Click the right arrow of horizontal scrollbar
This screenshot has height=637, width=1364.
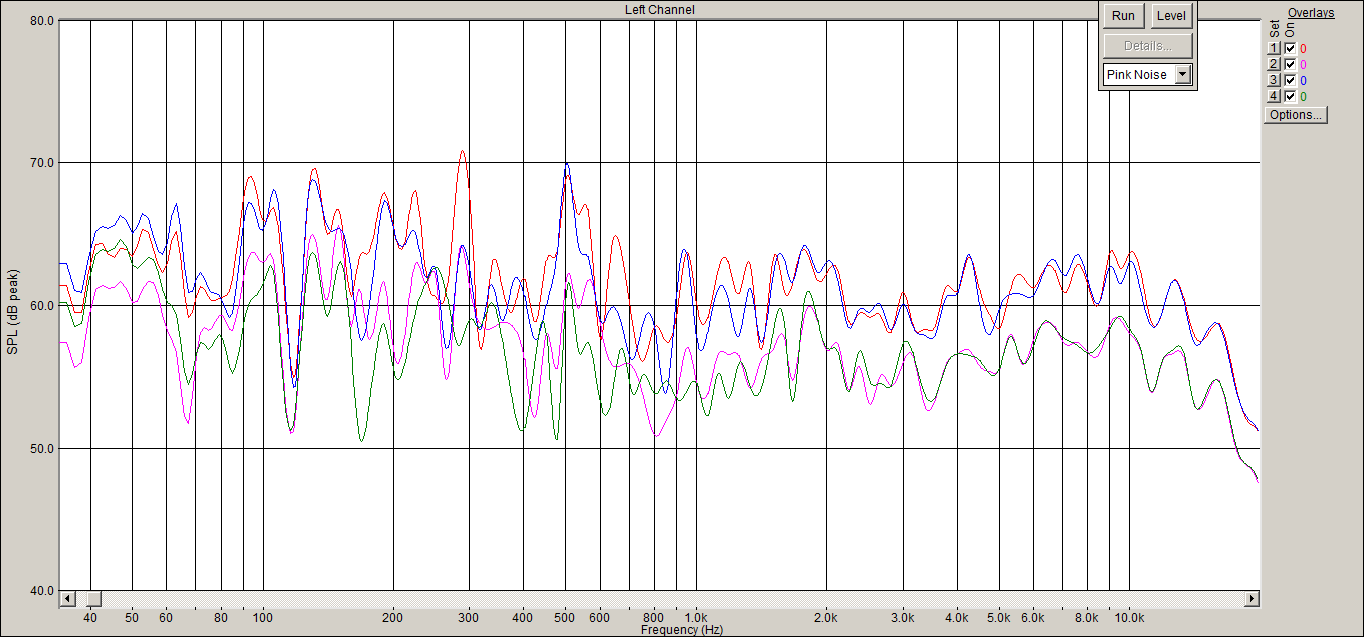point(1251,599)
